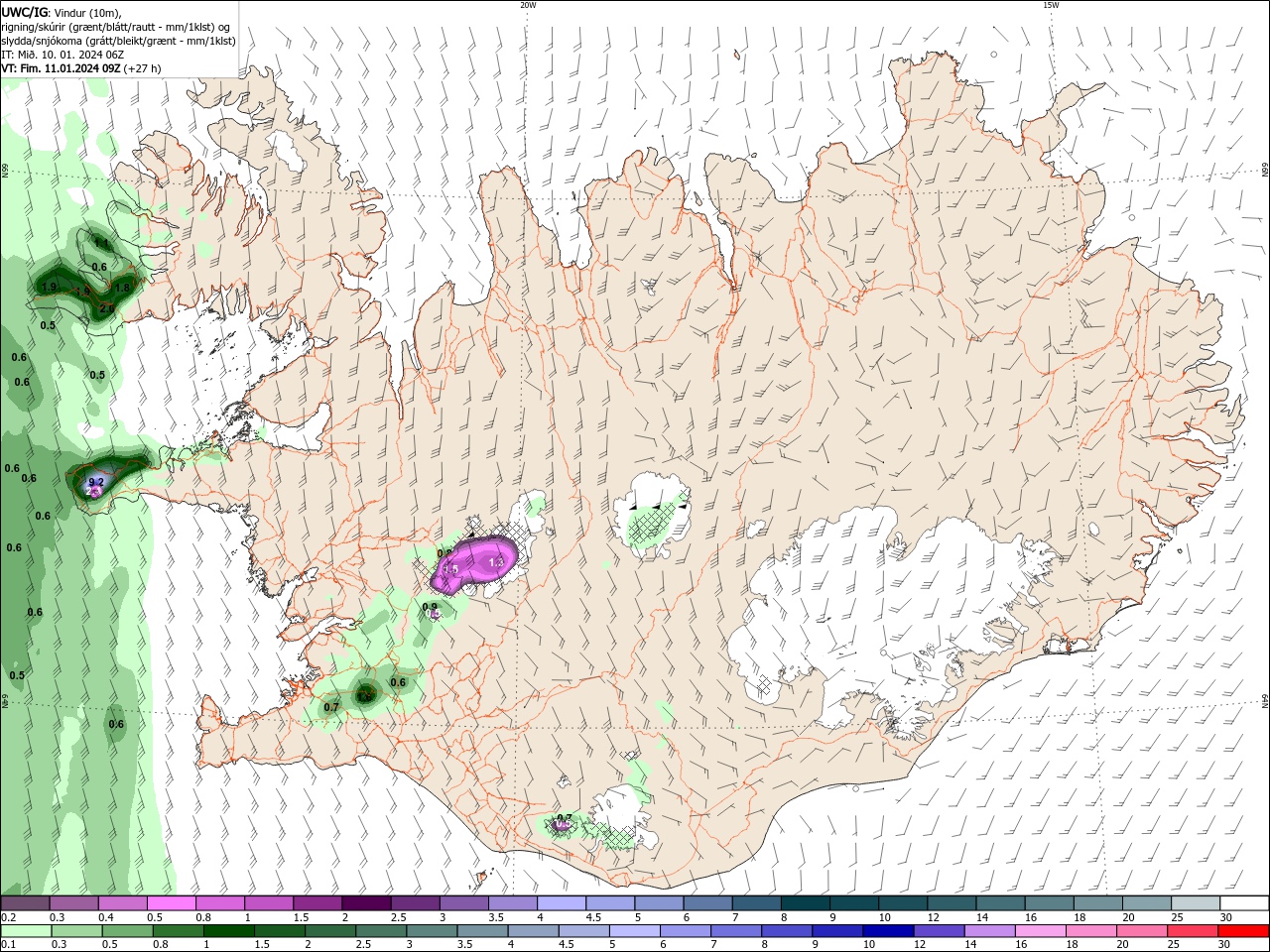Image resolution: width=1270 pixels, height=952 pixels.
Task: Click the '20W' longitude label
Action: tap(528, 5)
